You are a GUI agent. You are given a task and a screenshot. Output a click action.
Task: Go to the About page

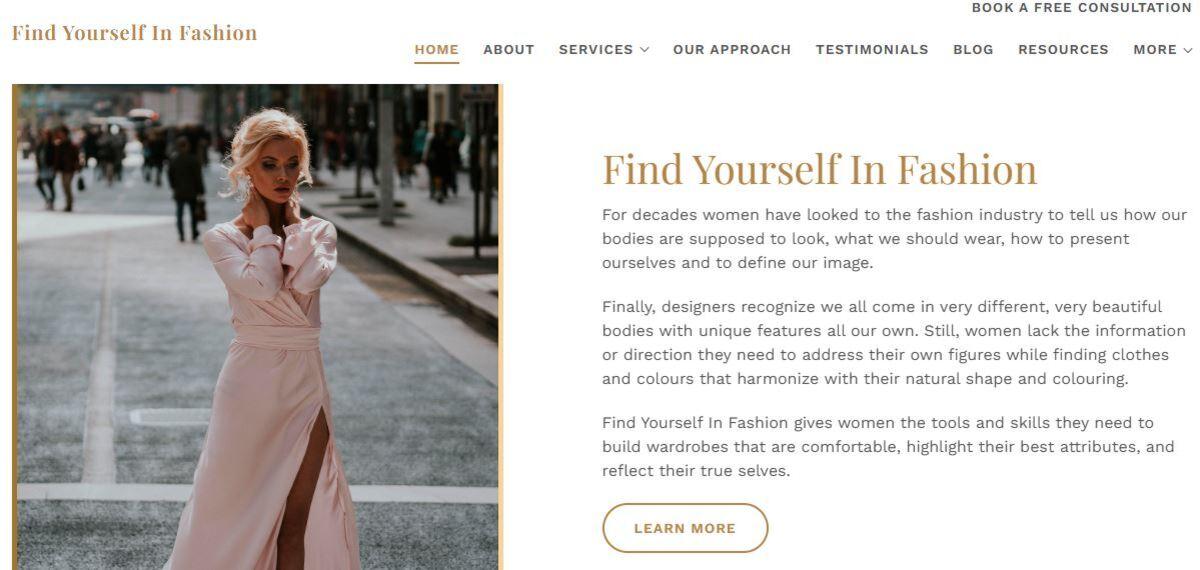(x=509, y=49)
